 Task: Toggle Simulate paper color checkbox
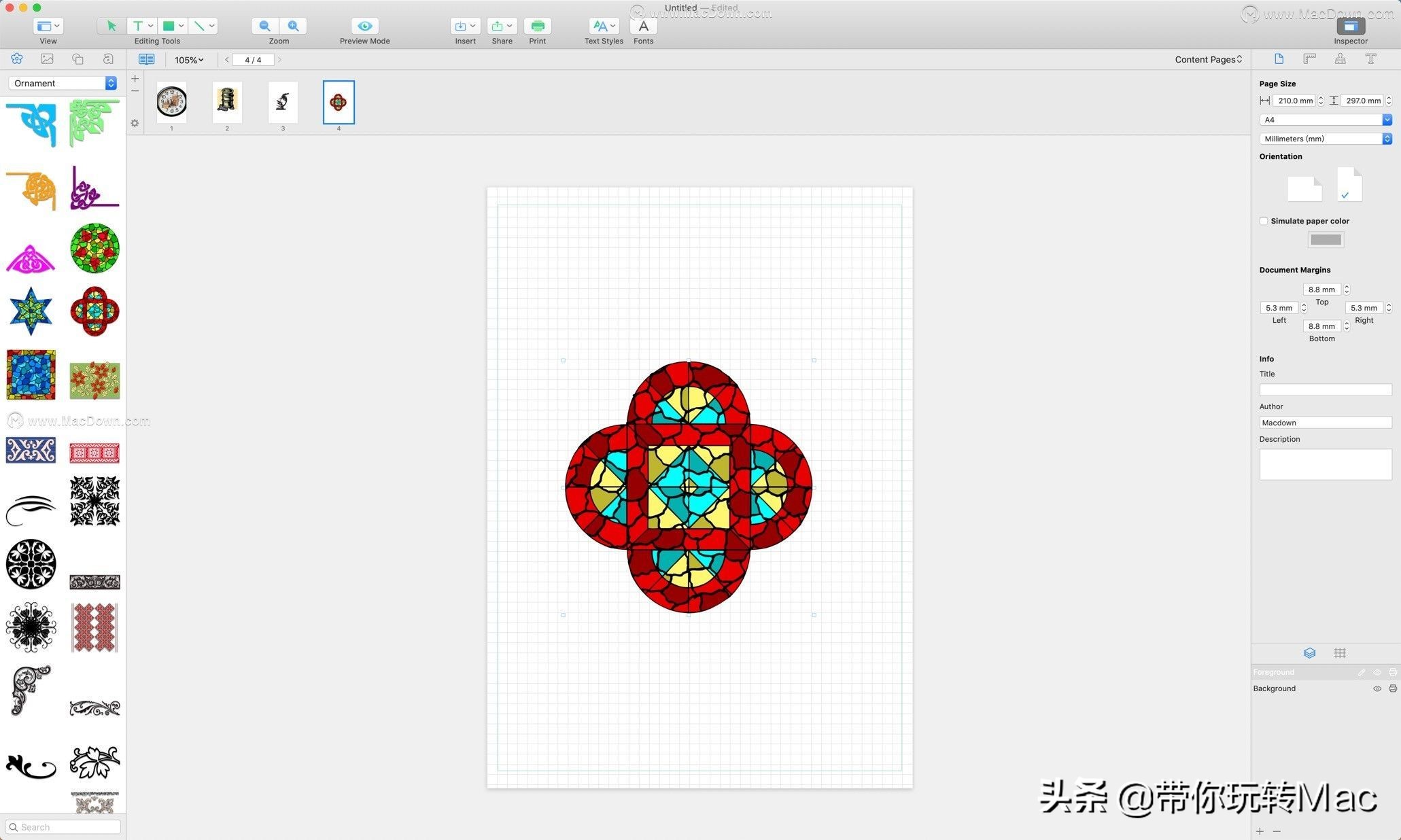coord(1264,221)
